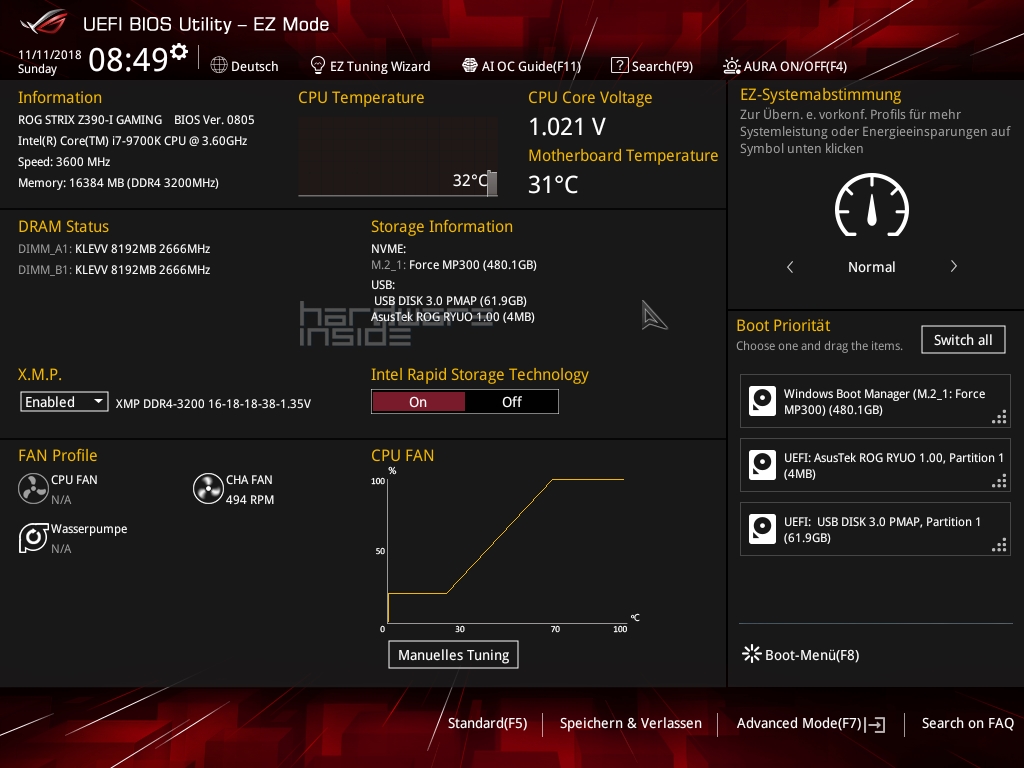
Task: Click the AURA light icon
Action: [x=731, y=66]
